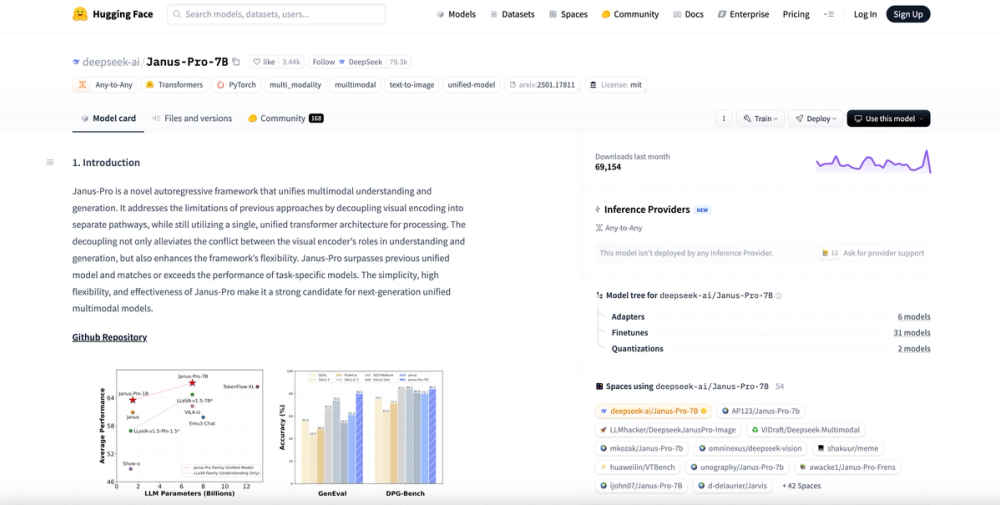Focus the search models, datasets, users field

coord(276,14)
